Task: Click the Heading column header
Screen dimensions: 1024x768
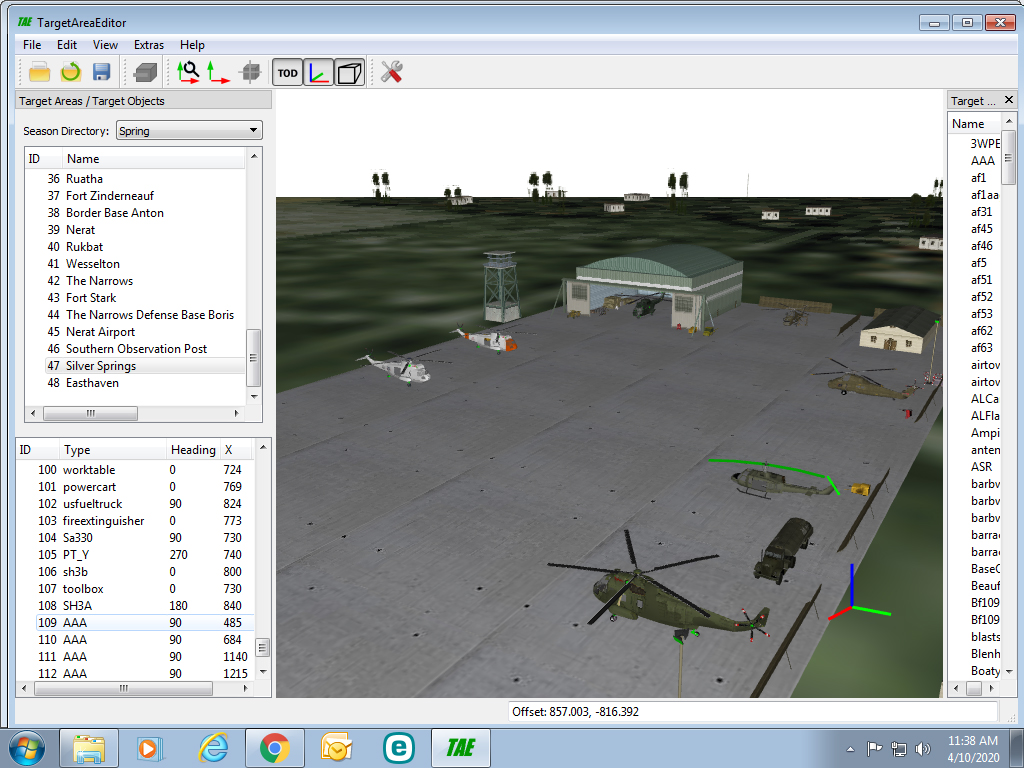Action: coord(193,450)
